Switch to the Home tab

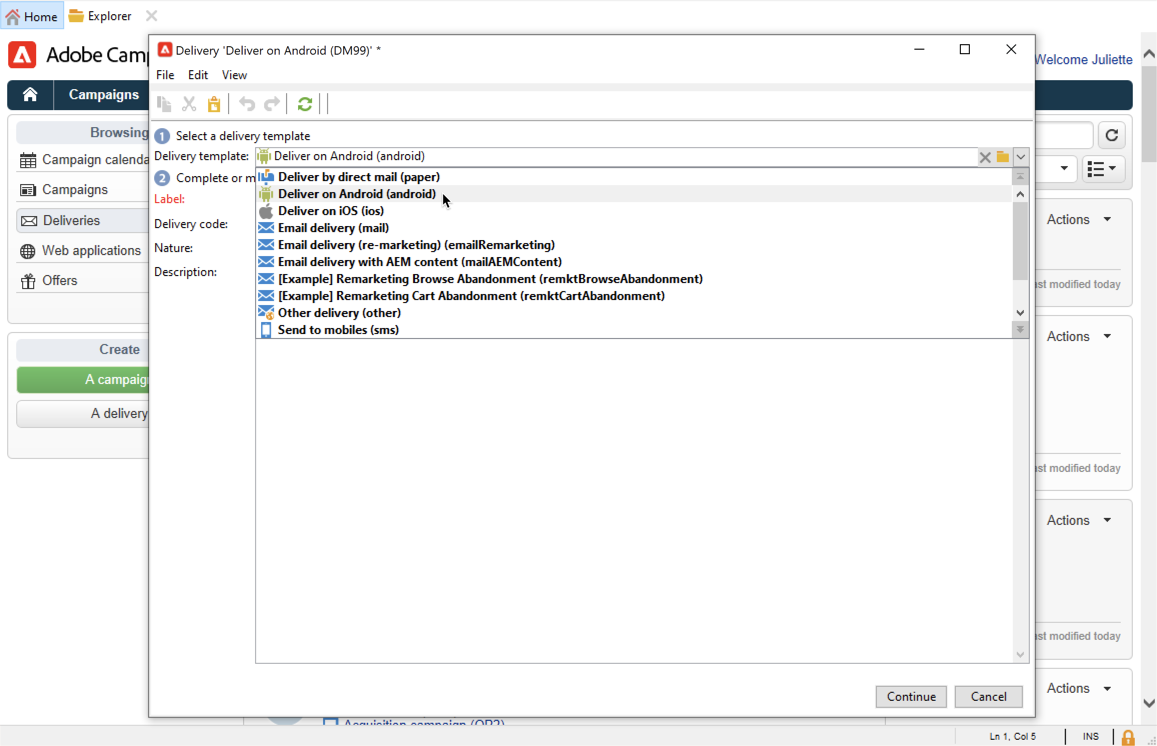32,16
